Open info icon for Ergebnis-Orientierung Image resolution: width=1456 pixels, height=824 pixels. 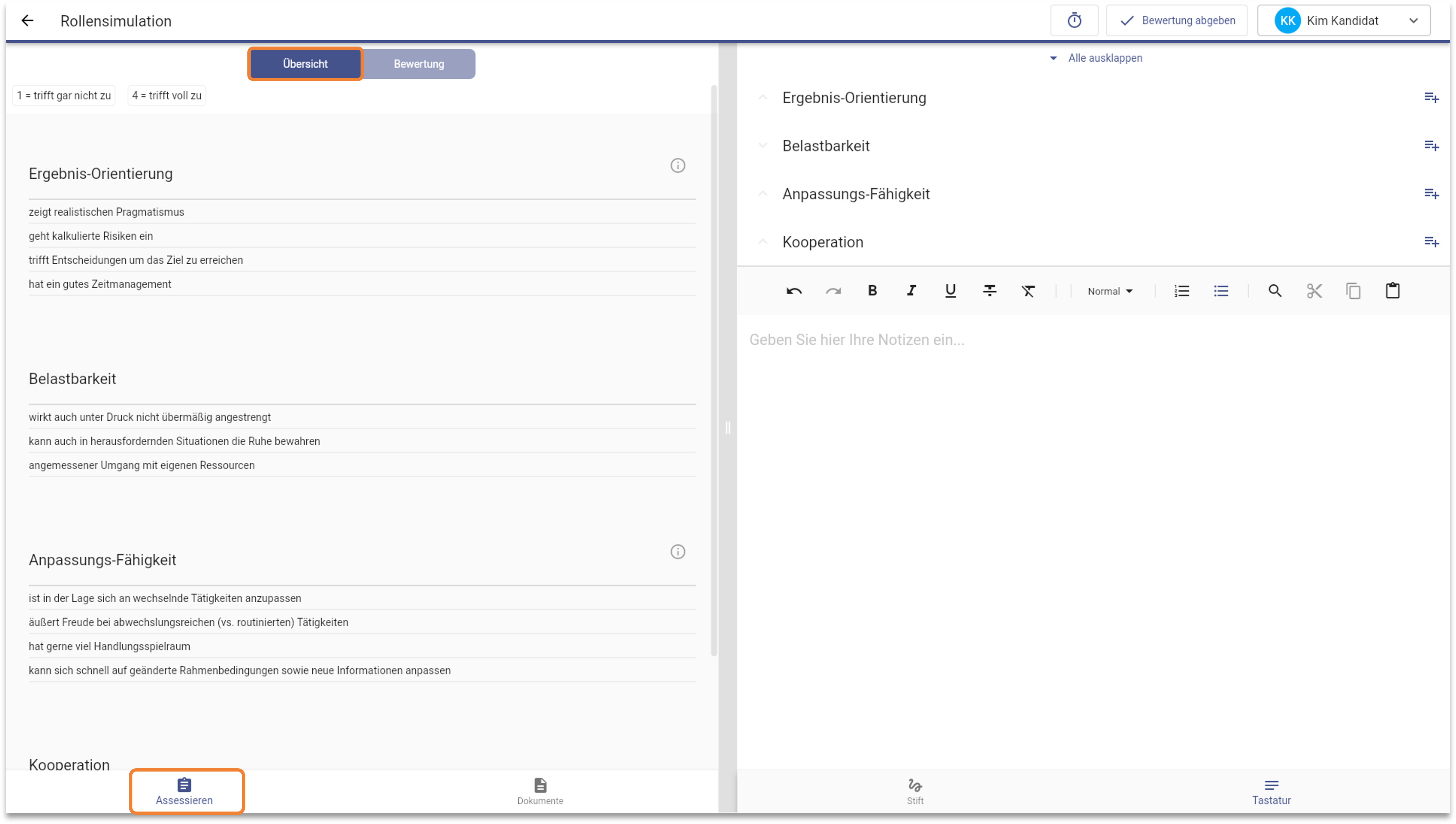(x=677, y=165)
